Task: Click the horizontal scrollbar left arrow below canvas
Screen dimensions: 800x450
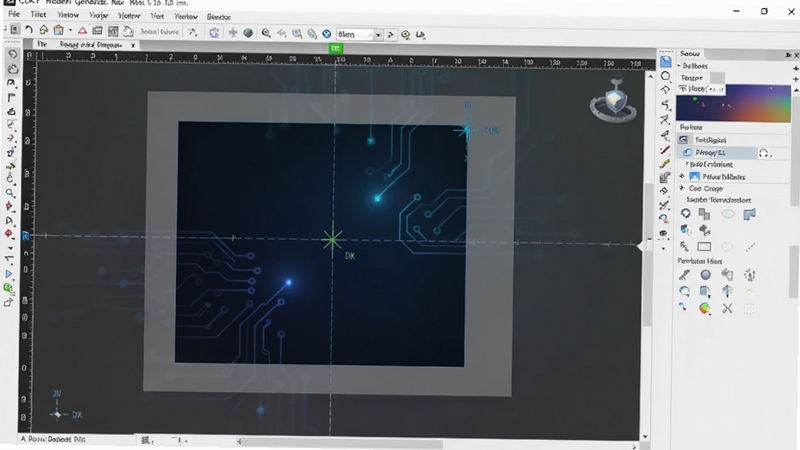Action: click(239, 442)
